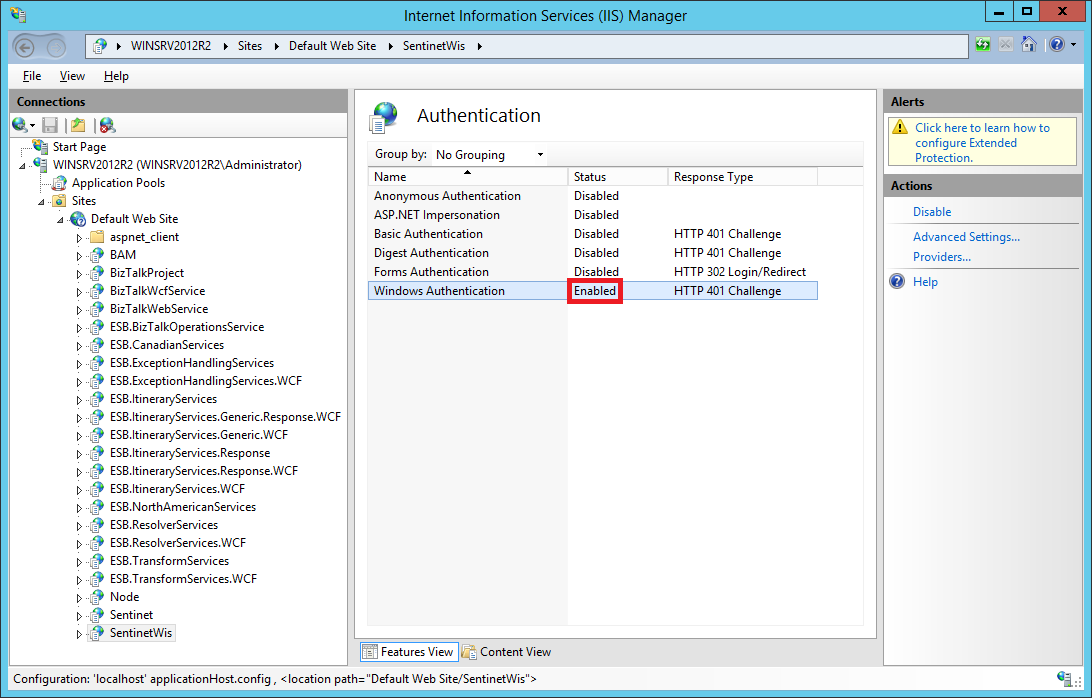
Task: Click the Help icon in Actions pane
Action: (x=898, y=281)
